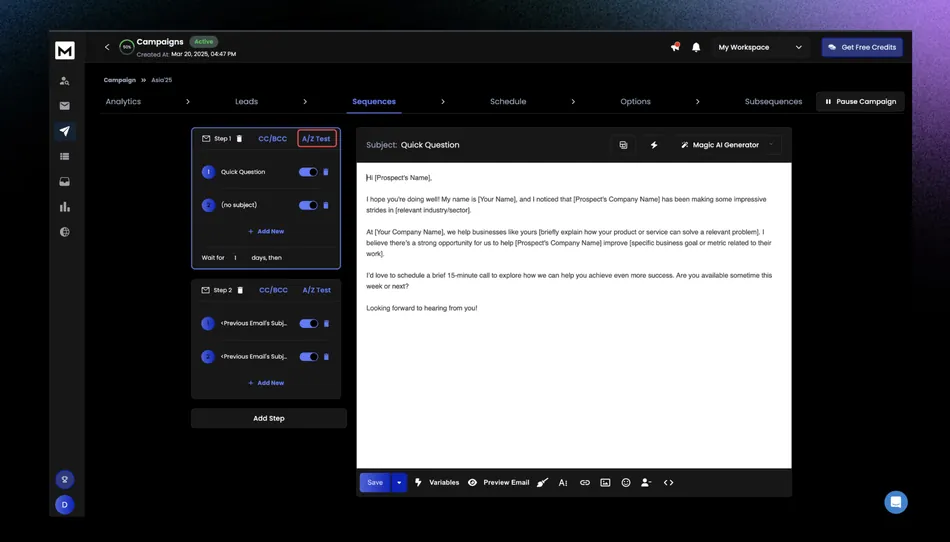Delete the Quick Question variant
Image resolution: width=950 pixels, height=542 pixels.
pos(326,172)
